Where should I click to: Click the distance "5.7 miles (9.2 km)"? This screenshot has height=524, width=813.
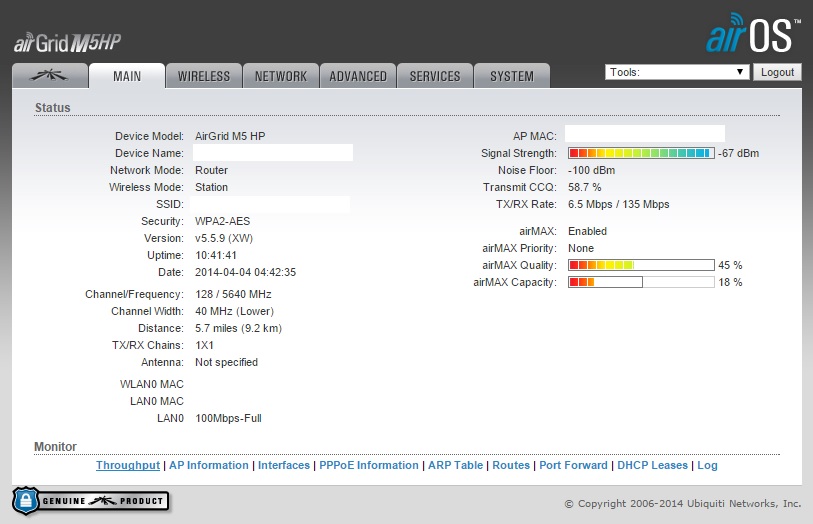[238, 329]
